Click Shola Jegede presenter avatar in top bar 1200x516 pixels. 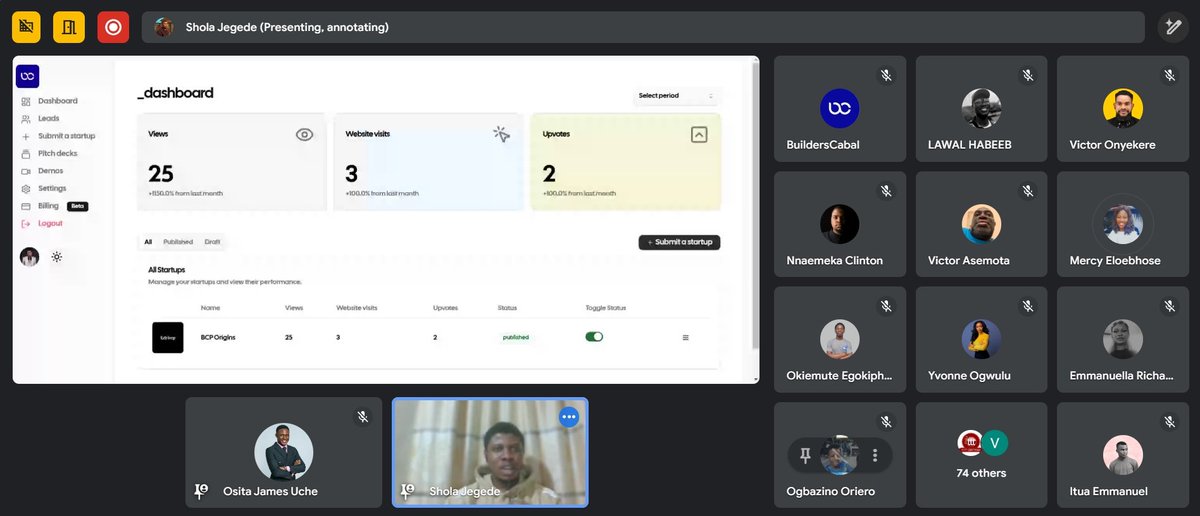164,27
